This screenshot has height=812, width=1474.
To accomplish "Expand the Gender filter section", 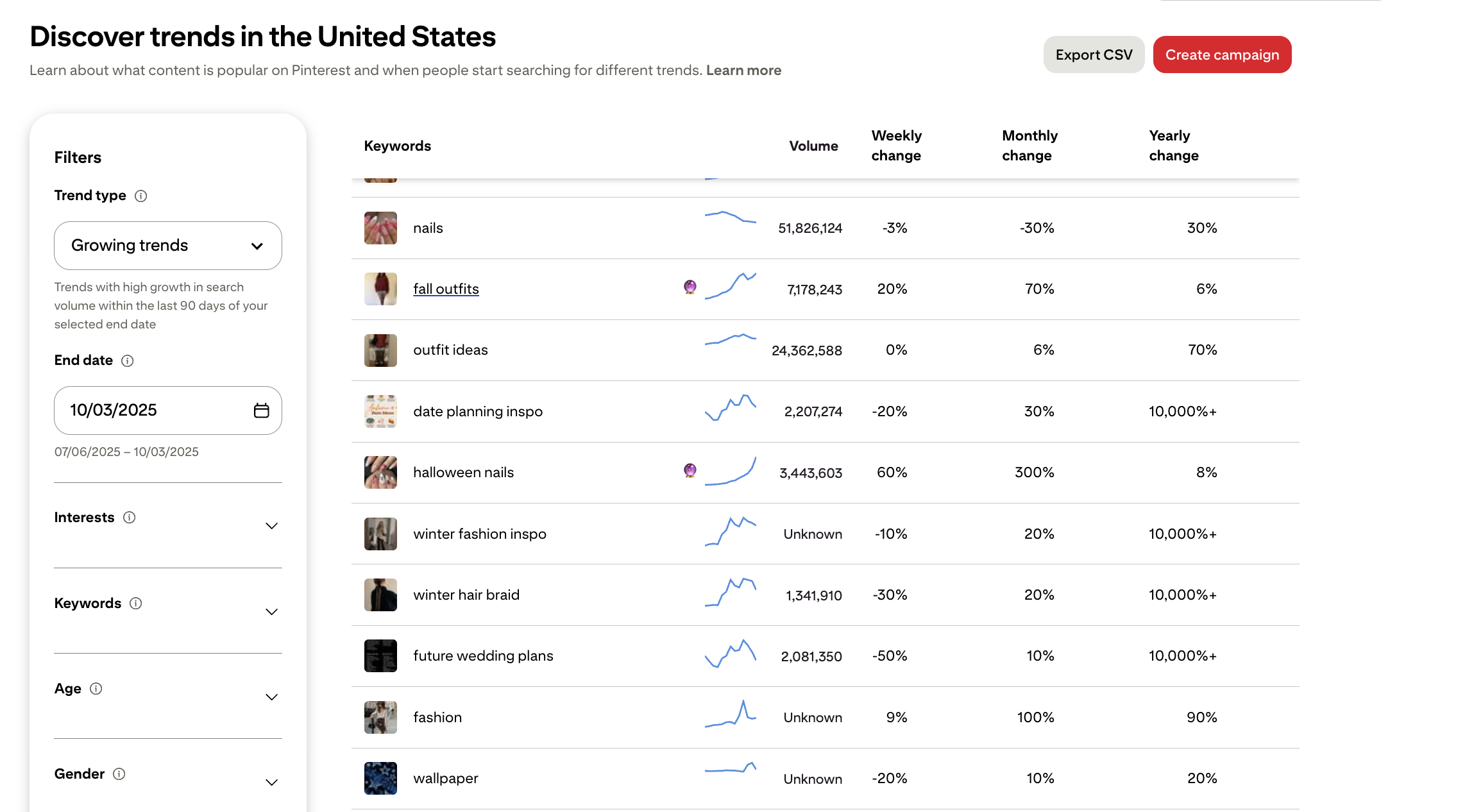I will (x=271, y=782).
